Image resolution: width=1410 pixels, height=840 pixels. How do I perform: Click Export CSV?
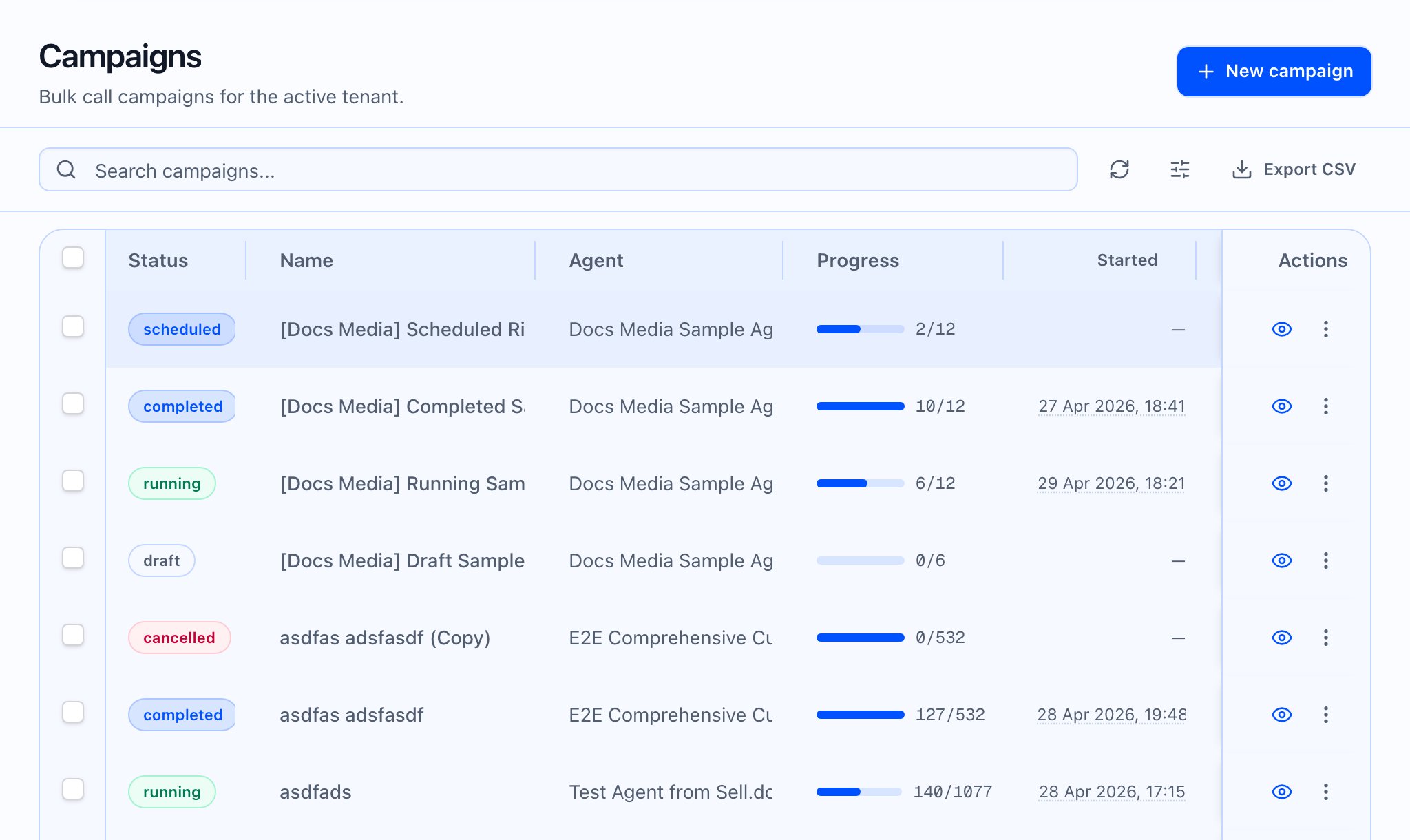1294,169
